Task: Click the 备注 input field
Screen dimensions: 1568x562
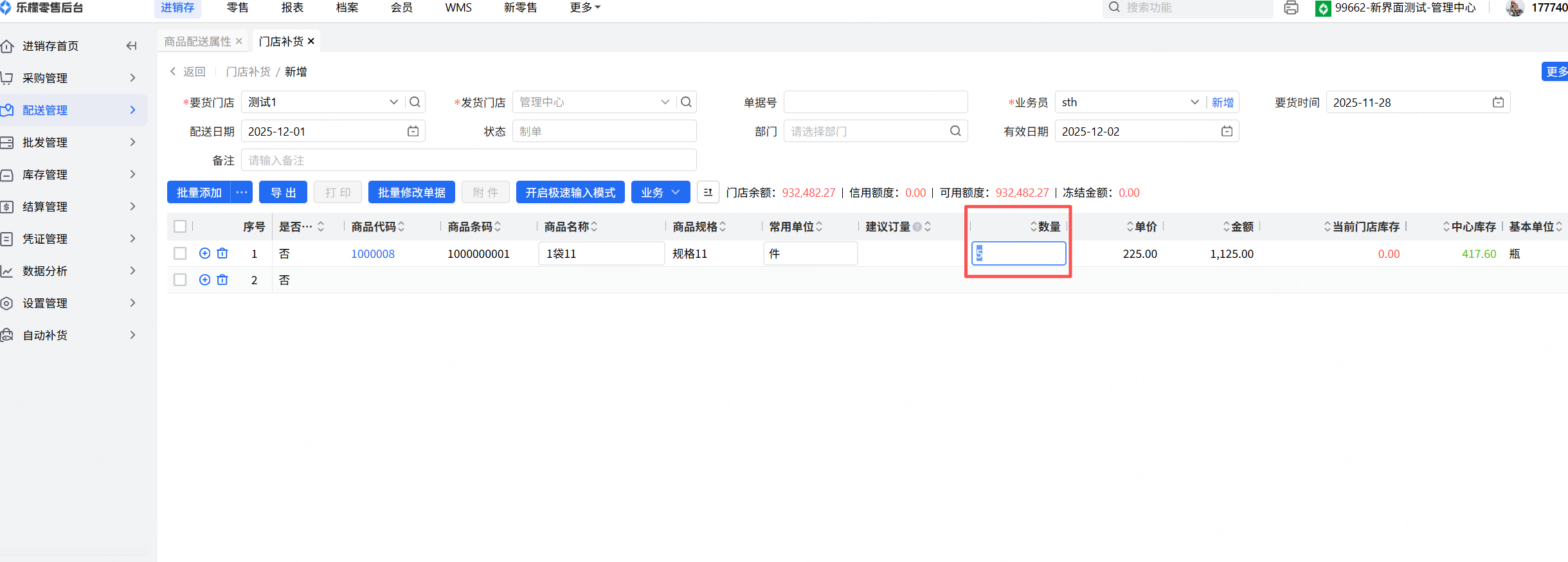Action: (469, 160)
